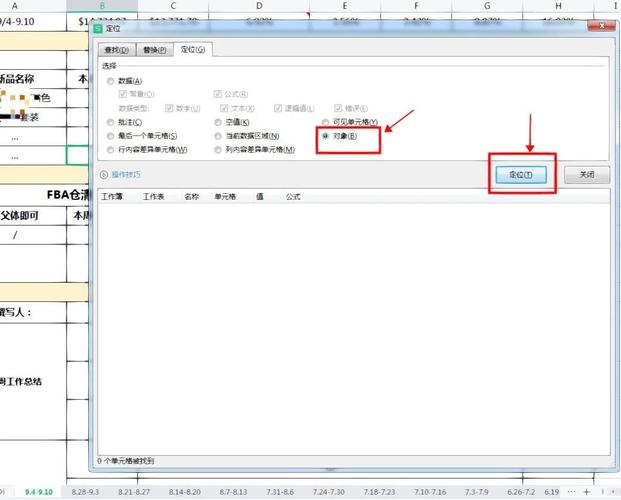Screen dimensions: 621x500
Task: Add a new sheet with plus icon
Action: [587, 492]
